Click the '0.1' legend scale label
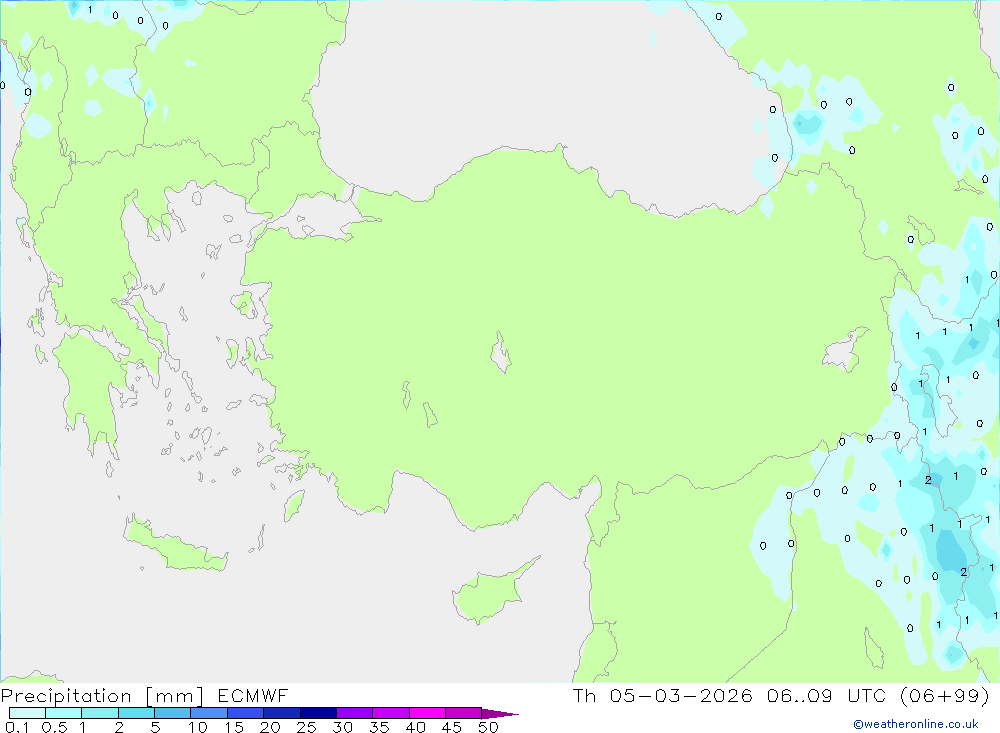 point(17,727)
